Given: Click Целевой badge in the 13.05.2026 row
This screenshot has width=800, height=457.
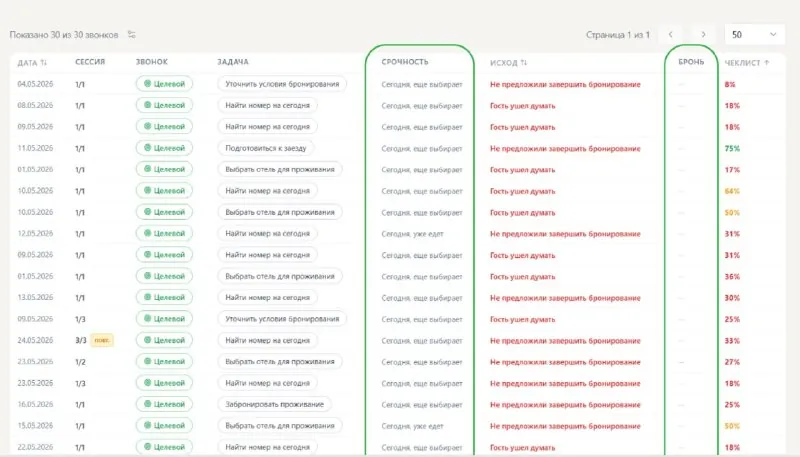Looking at the screenshot, I should coord(164,297).
